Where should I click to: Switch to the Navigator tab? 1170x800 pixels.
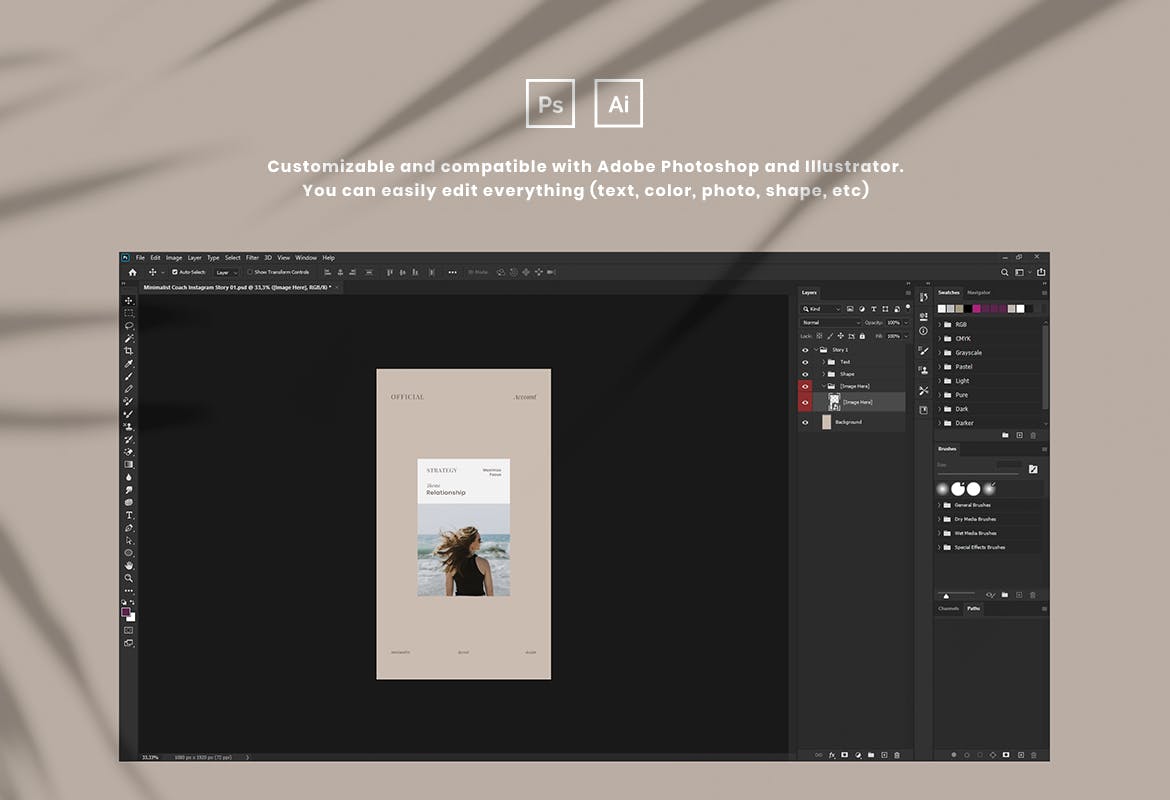tap(979, 293)
